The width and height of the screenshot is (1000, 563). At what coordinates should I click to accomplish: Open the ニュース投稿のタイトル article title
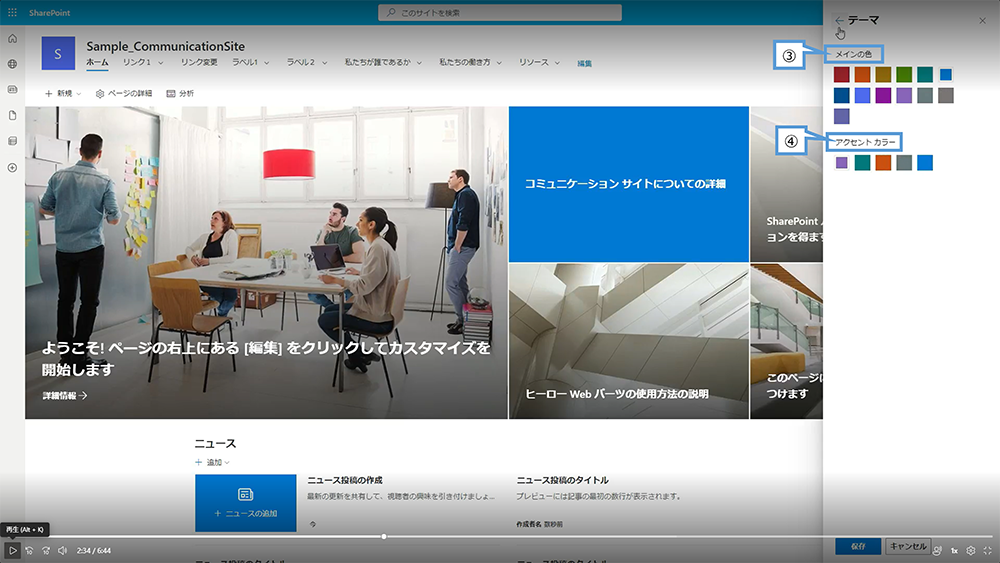562,480
